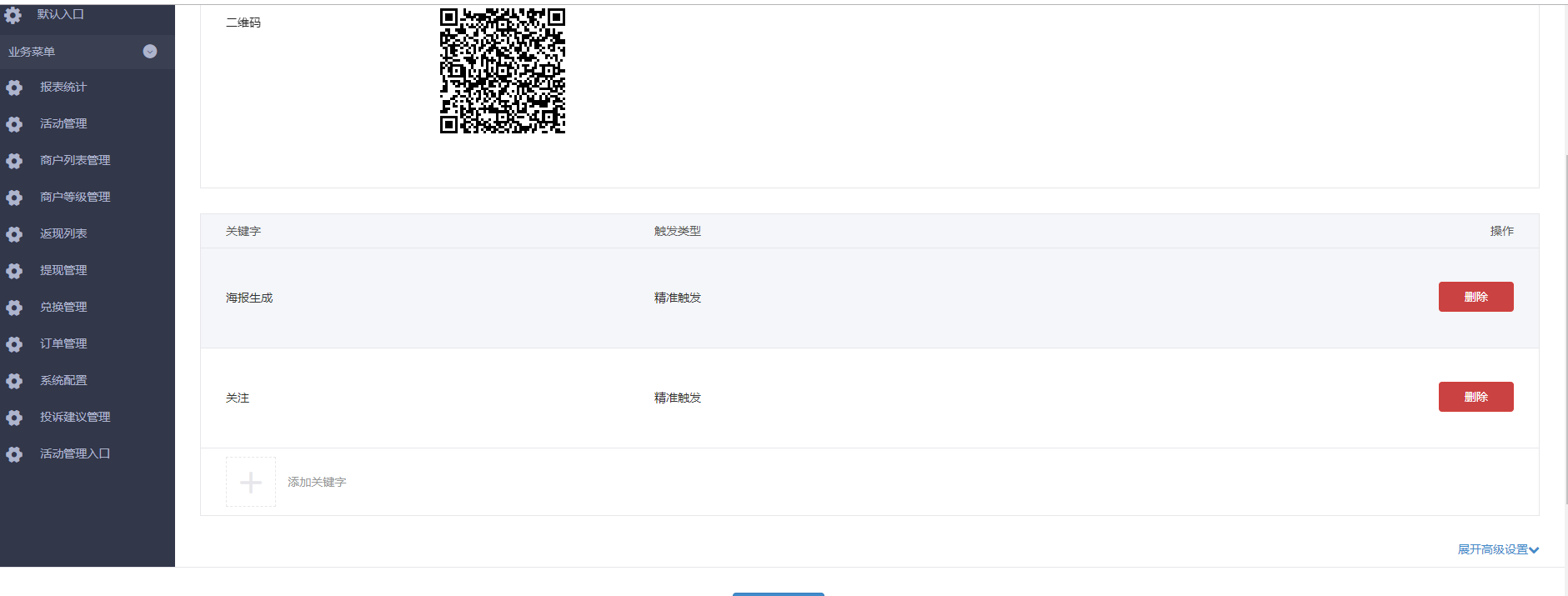Click gear icon beside 兑换管理

(x=14, y=308)
